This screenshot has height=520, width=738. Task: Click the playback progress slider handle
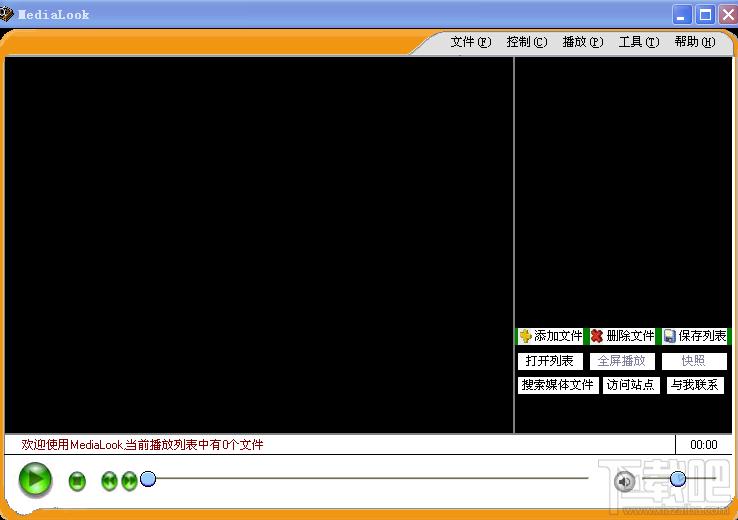(148, 479)
